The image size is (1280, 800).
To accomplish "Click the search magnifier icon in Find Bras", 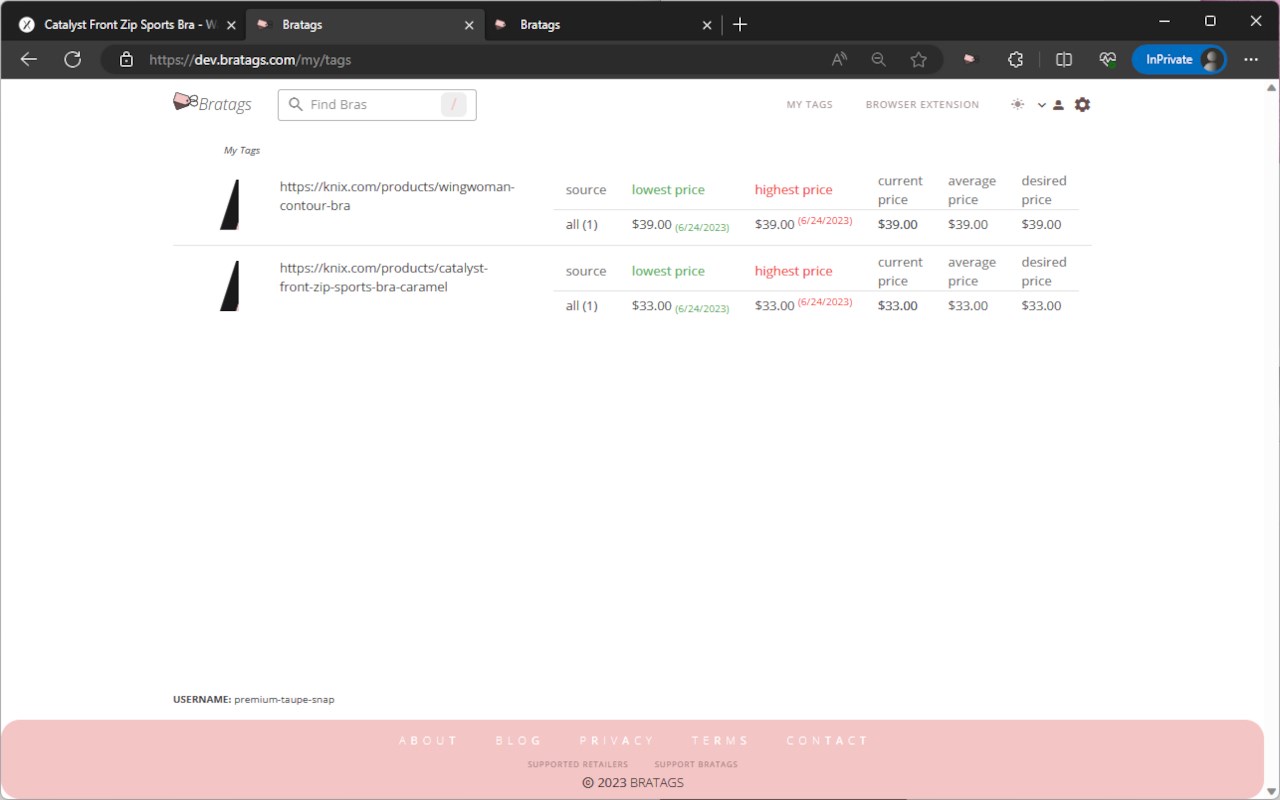I will (295, 104).
